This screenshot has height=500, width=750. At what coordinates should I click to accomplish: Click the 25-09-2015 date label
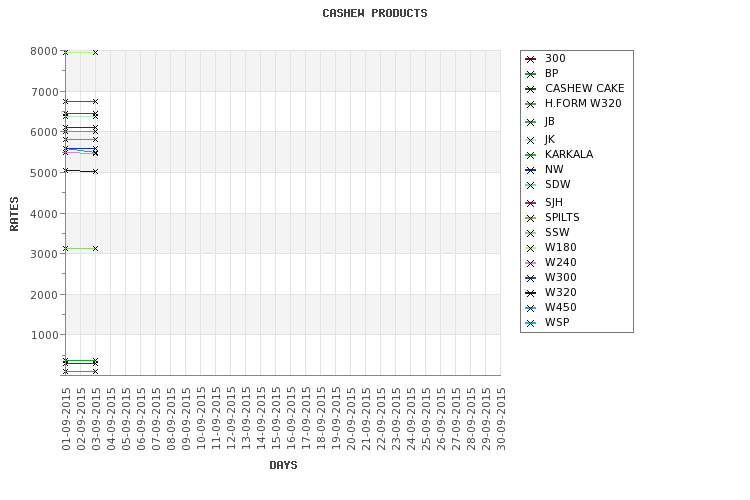click(x=426, y=419)
